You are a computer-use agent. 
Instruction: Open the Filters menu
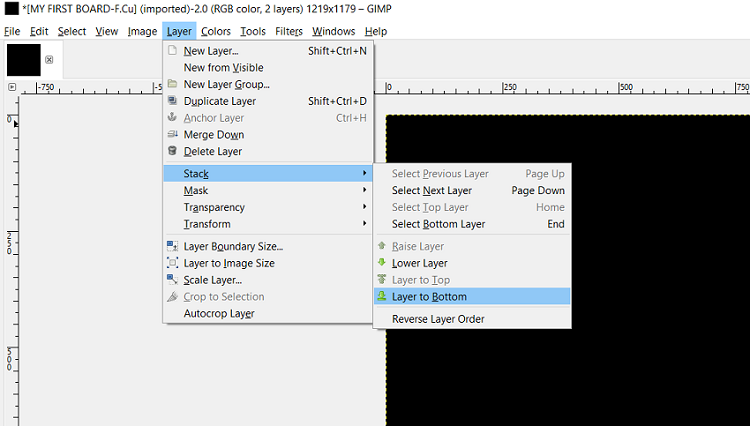(x=288, y=32)
